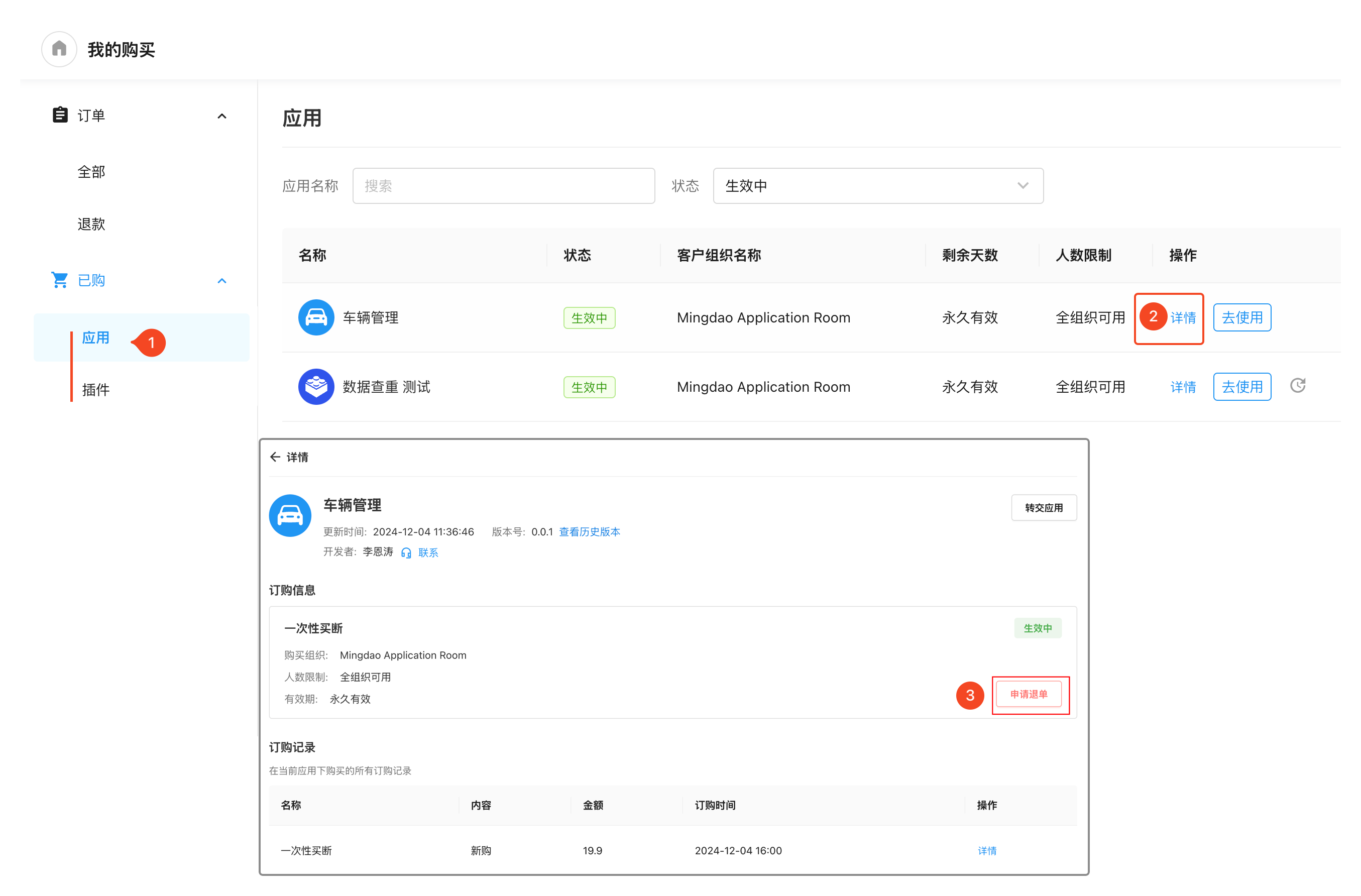
Task: Click the refresh icon in the 数据查重 row
Action: 1298,386
